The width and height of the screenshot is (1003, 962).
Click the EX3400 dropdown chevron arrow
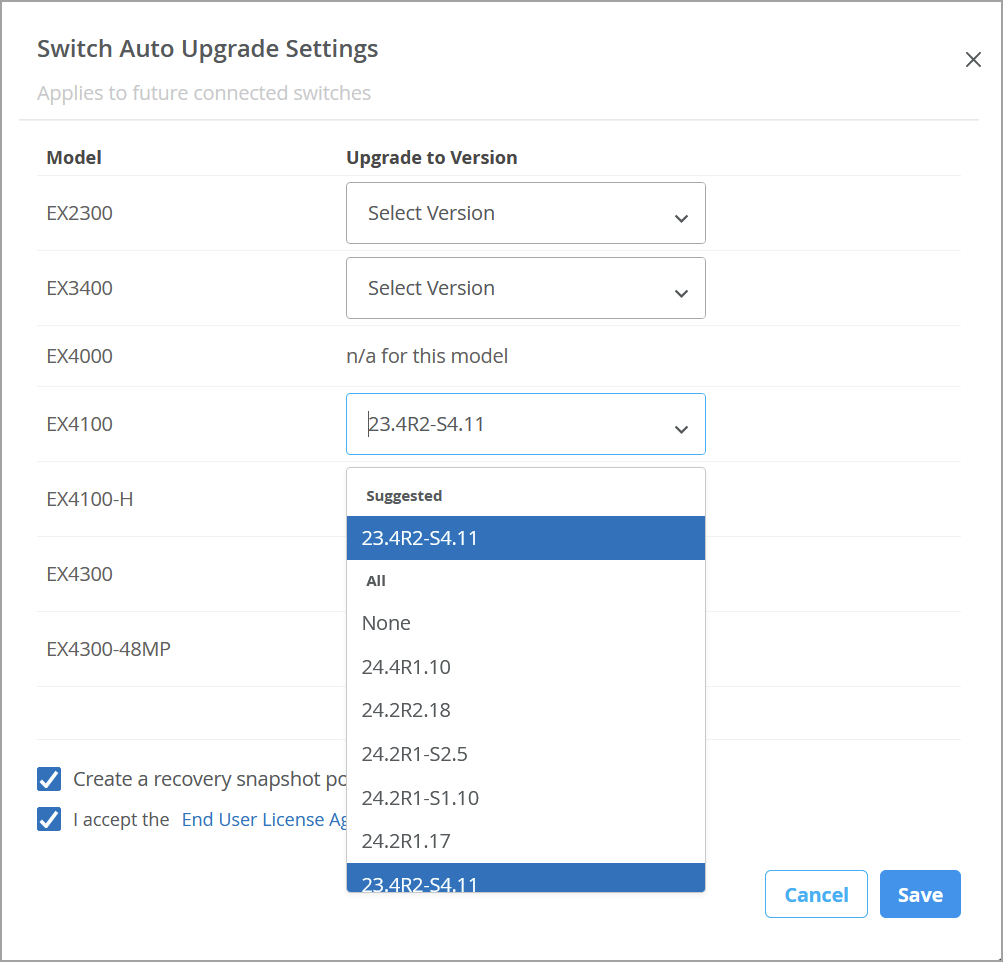[x=681, y=293]
